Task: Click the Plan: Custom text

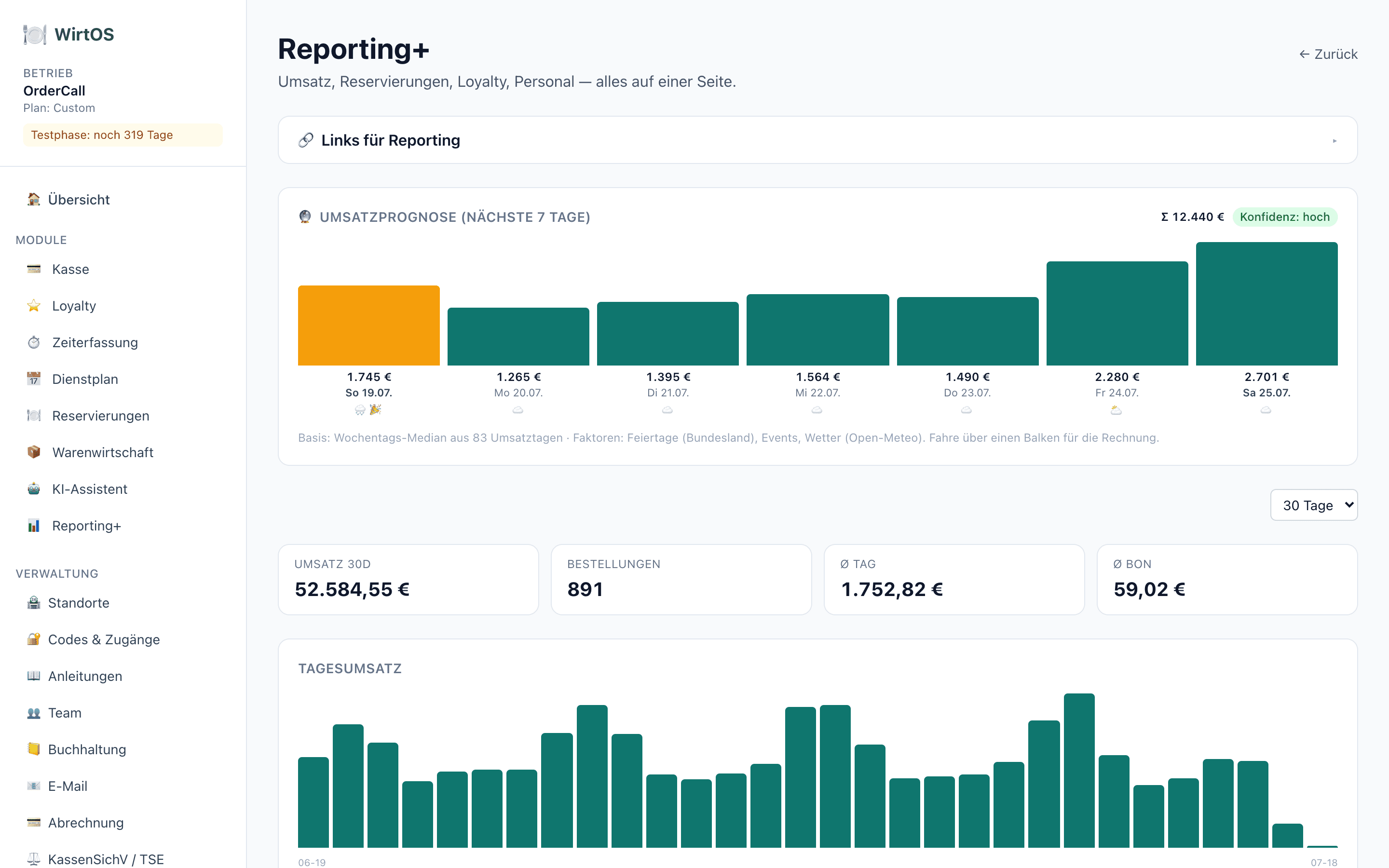Action: pos(59,108)
